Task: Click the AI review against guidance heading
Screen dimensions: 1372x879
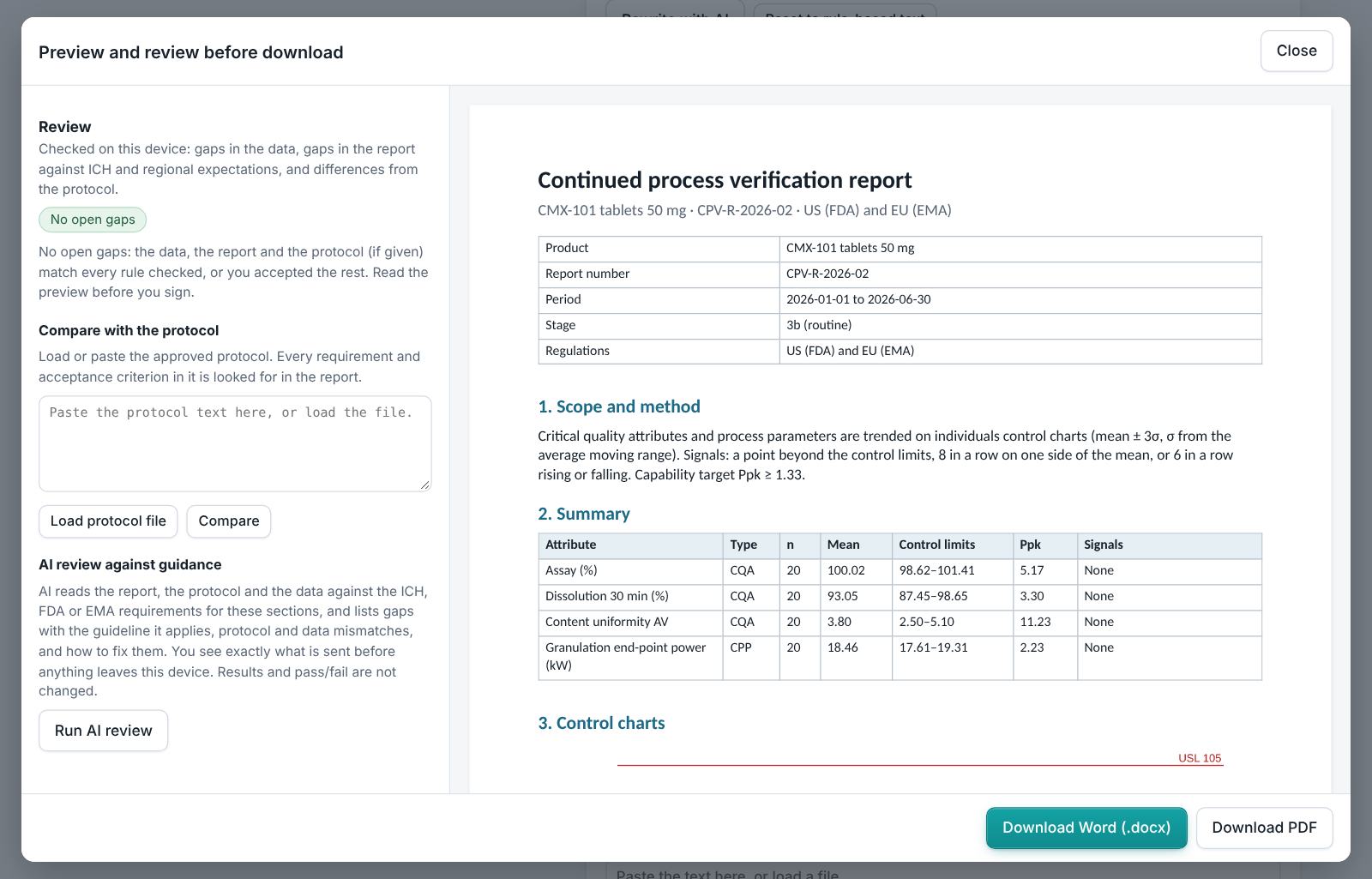Action: tap(130, 564)
